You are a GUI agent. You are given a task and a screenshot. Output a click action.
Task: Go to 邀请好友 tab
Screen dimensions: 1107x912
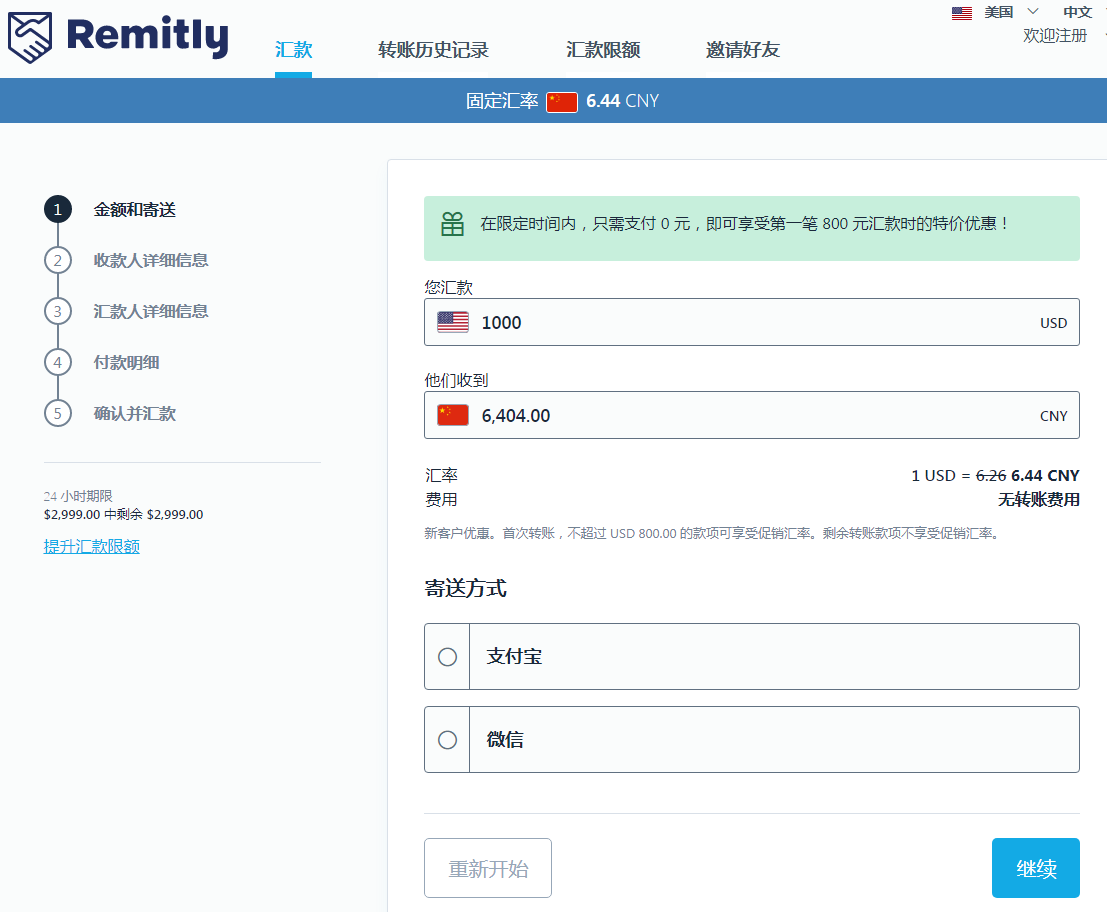tap(742, 50)
